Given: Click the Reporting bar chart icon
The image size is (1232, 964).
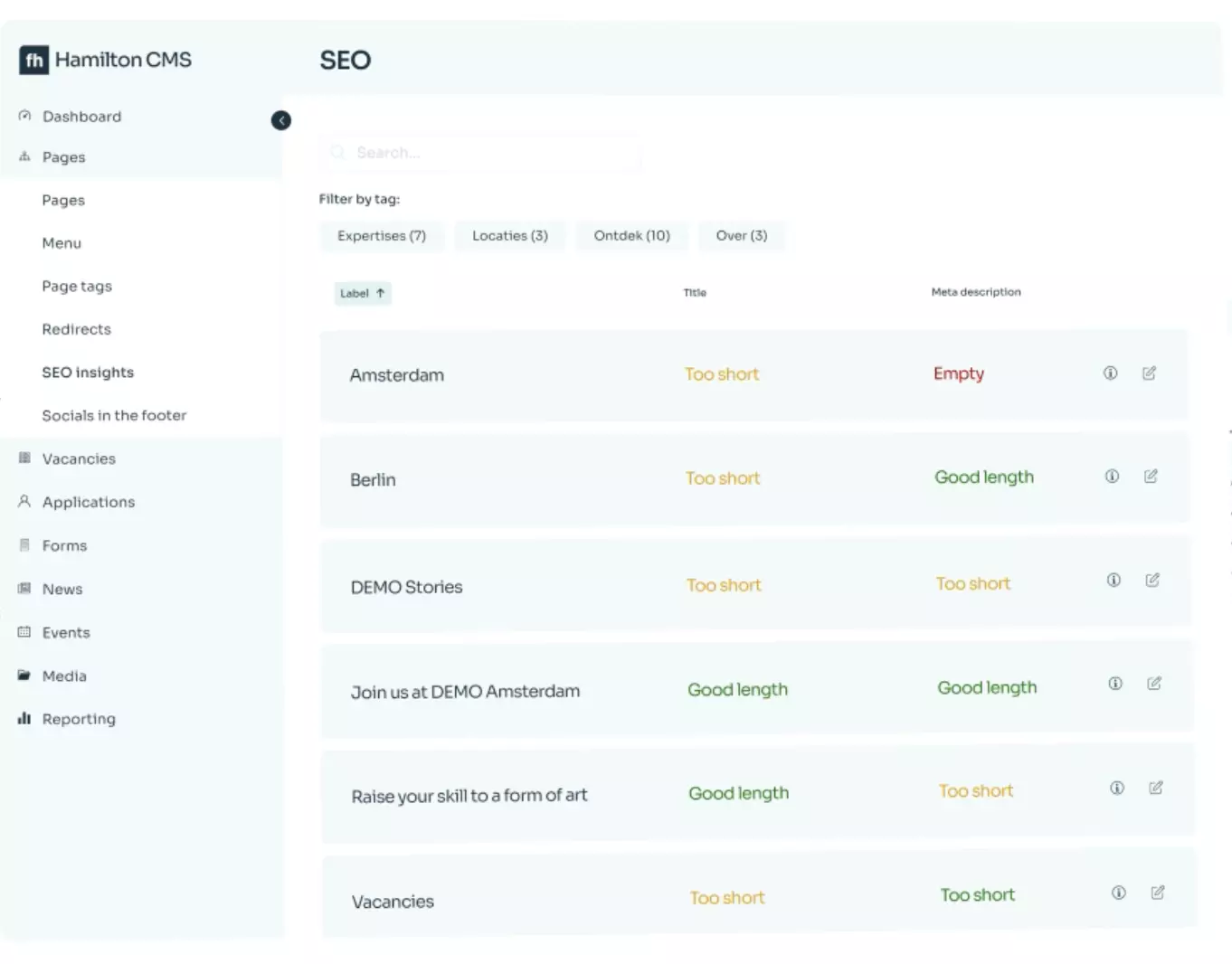Looking at the screenshot, I should point(24,719).
